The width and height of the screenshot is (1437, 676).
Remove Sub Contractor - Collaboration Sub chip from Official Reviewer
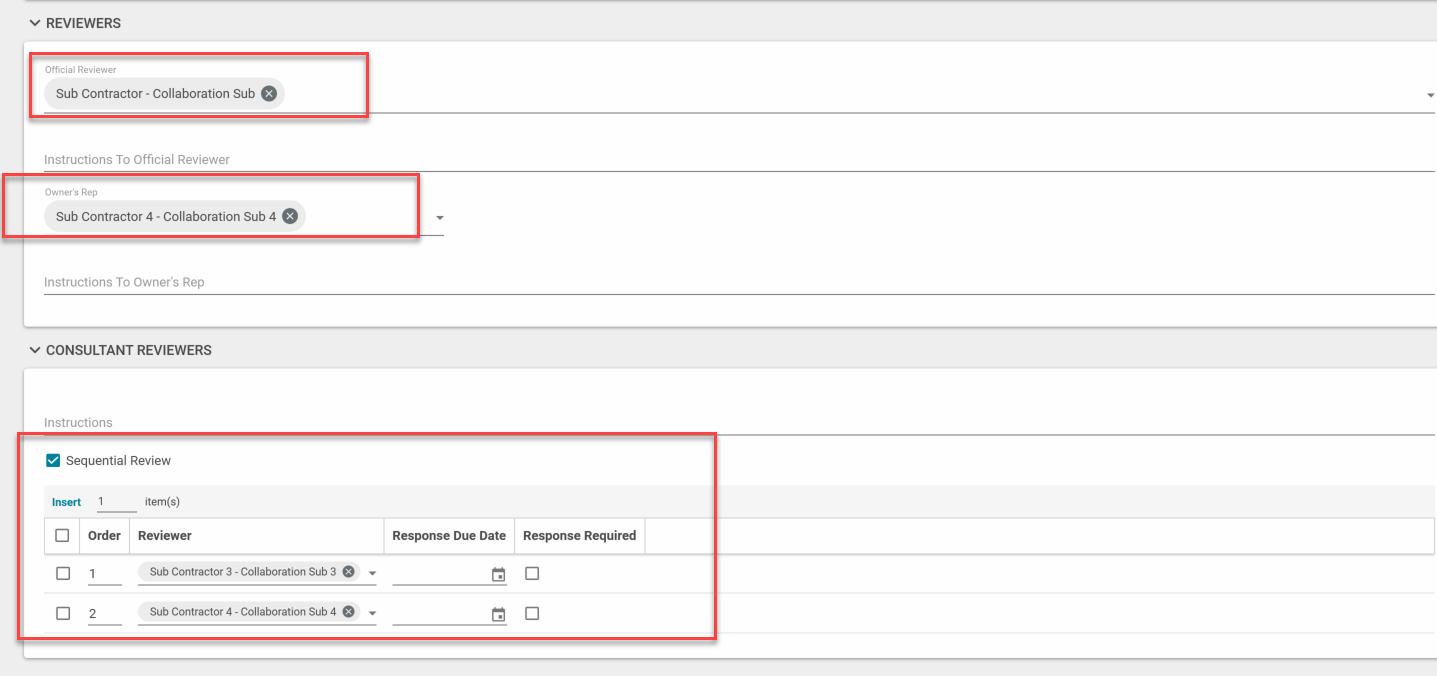(x=269, y=94)
